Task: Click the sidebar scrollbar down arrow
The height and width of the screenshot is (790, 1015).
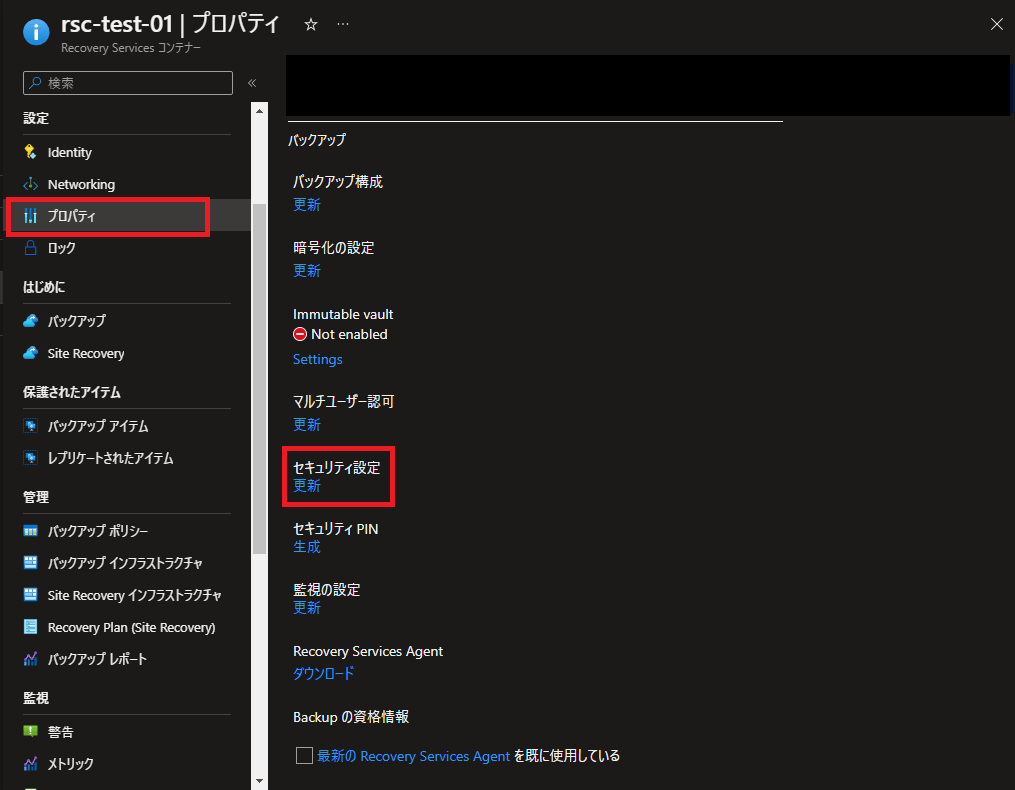Action: coord(260,781)
